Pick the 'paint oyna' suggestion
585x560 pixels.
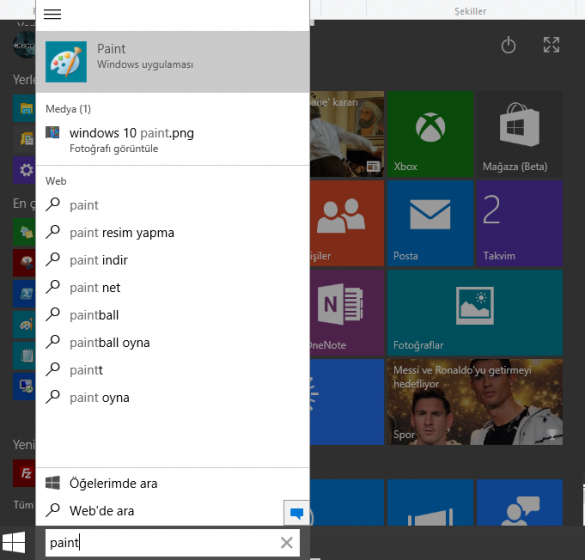tap(172, 398)
